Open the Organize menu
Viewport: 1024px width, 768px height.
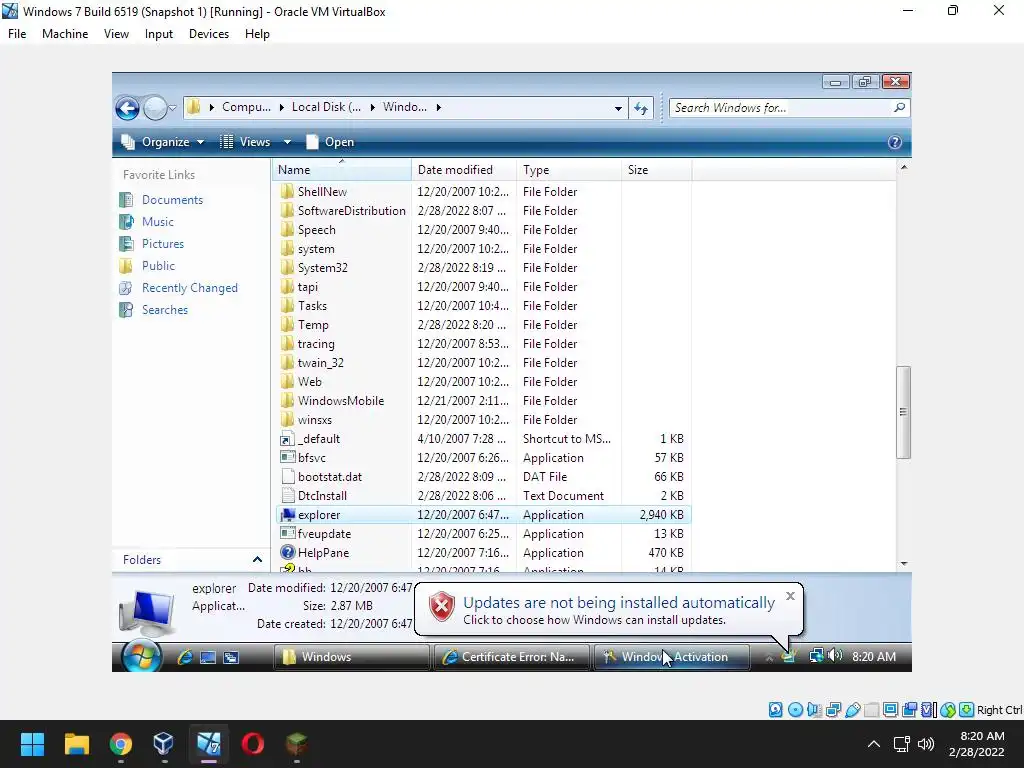tap(163, 142)
